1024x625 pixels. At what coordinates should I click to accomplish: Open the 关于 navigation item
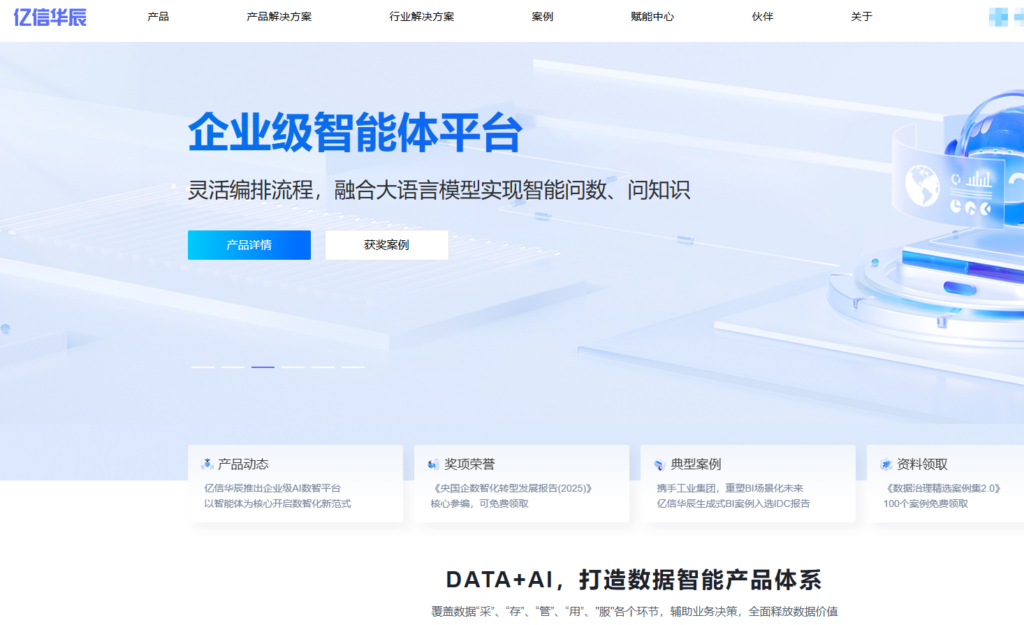pyautogui.click(x=861, y=17)
